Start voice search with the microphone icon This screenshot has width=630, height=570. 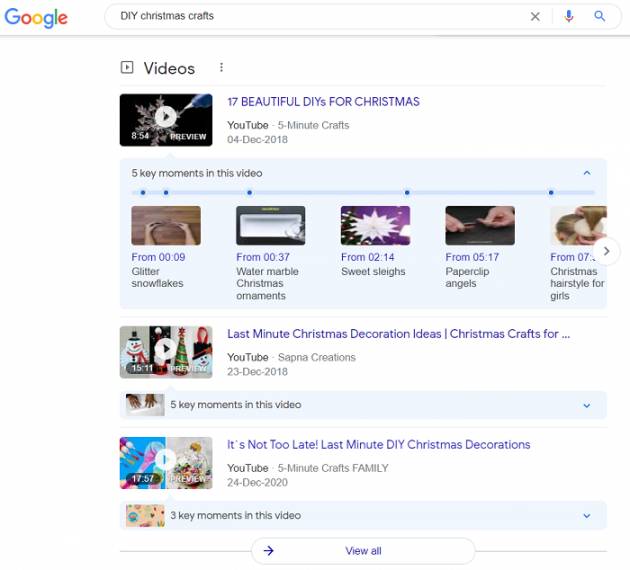pyautogui.click(x=569, y=16)
